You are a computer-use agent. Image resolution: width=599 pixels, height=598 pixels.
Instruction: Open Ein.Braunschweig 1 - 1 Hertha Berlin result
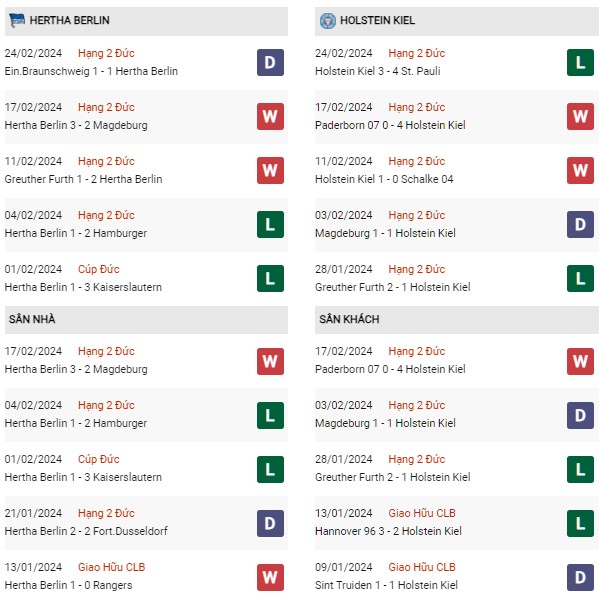coord(91,71)
